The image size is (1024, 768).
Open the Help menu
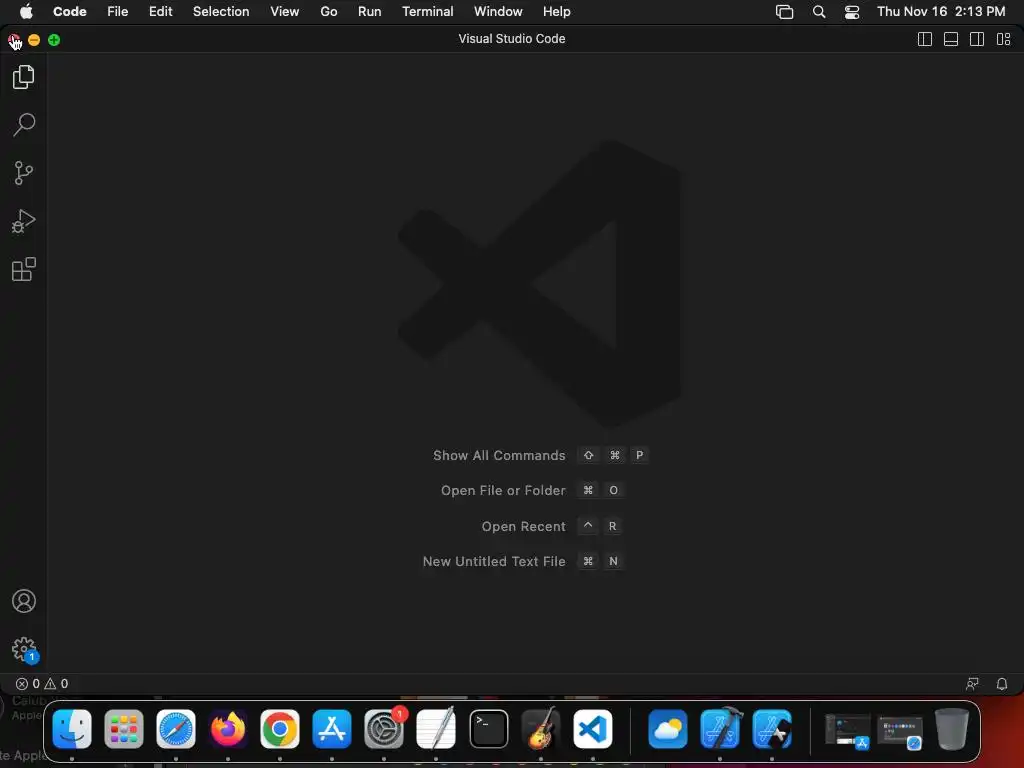click(x=556, y=12)
